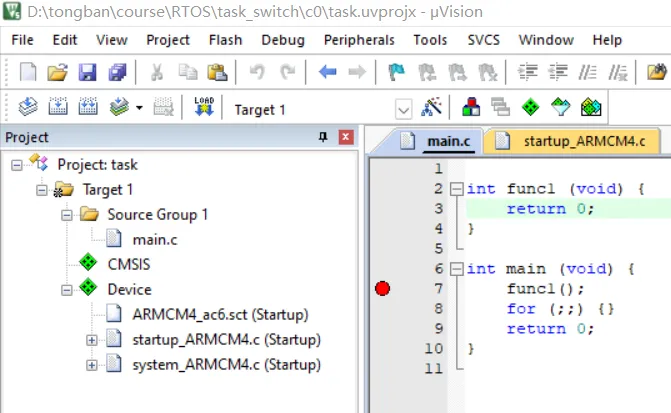Image resolution: width=671 pixels, height=413 pixels.
Task: Expand the startup_ARMCM4.c tree node
Action: [92, 340]
